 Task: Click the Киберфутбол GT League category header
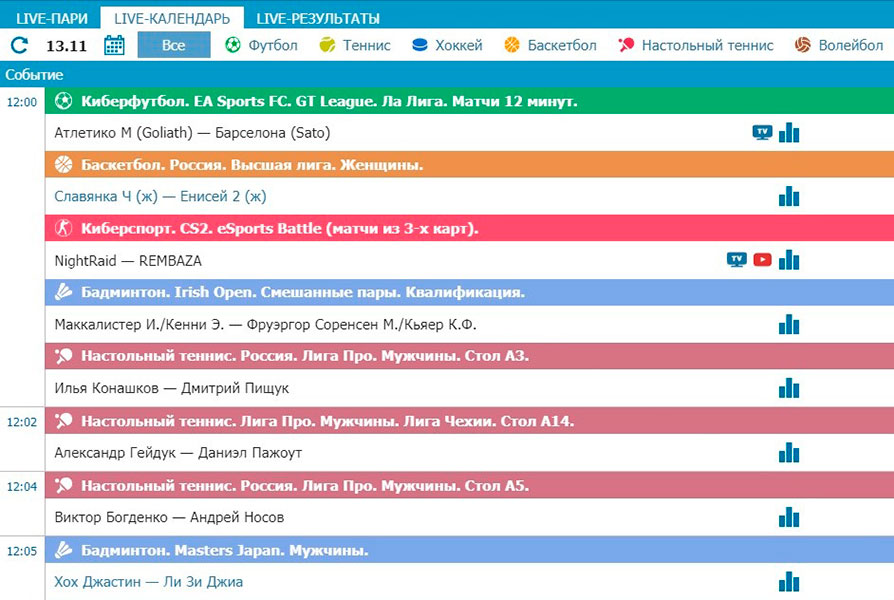328,101
